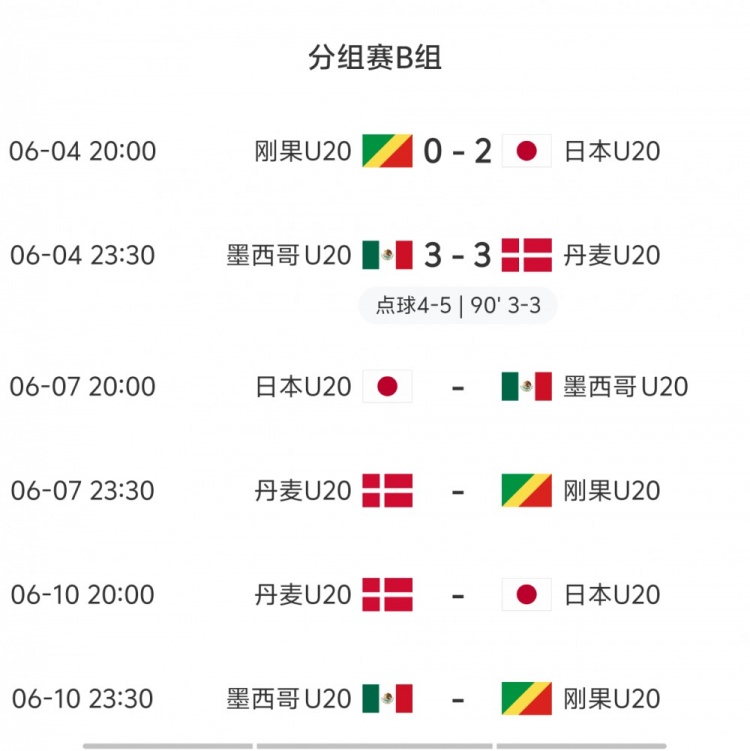
Task: Open the 0 - 2 score details
Action: [x=457, y=151]
